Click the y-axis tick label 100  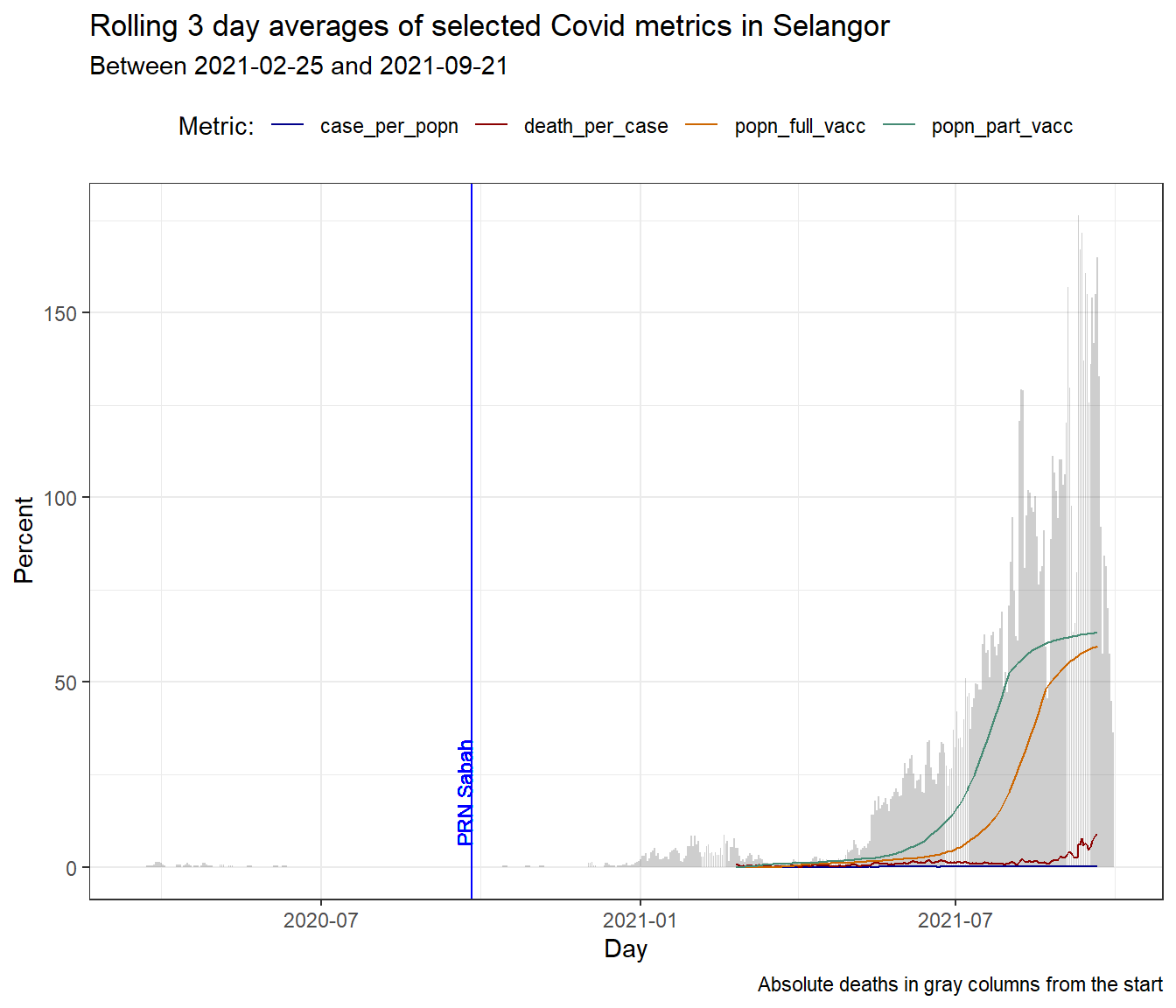pyautogui.click(x=60, y=498)
